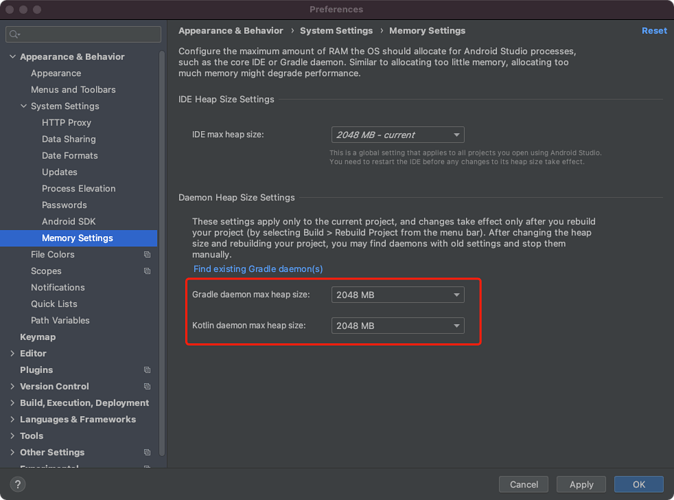The height and width of the screenshot is (500, 674).
Task: Click the help question mark icon
Action: pyautogui.click(x=17, y=484)
